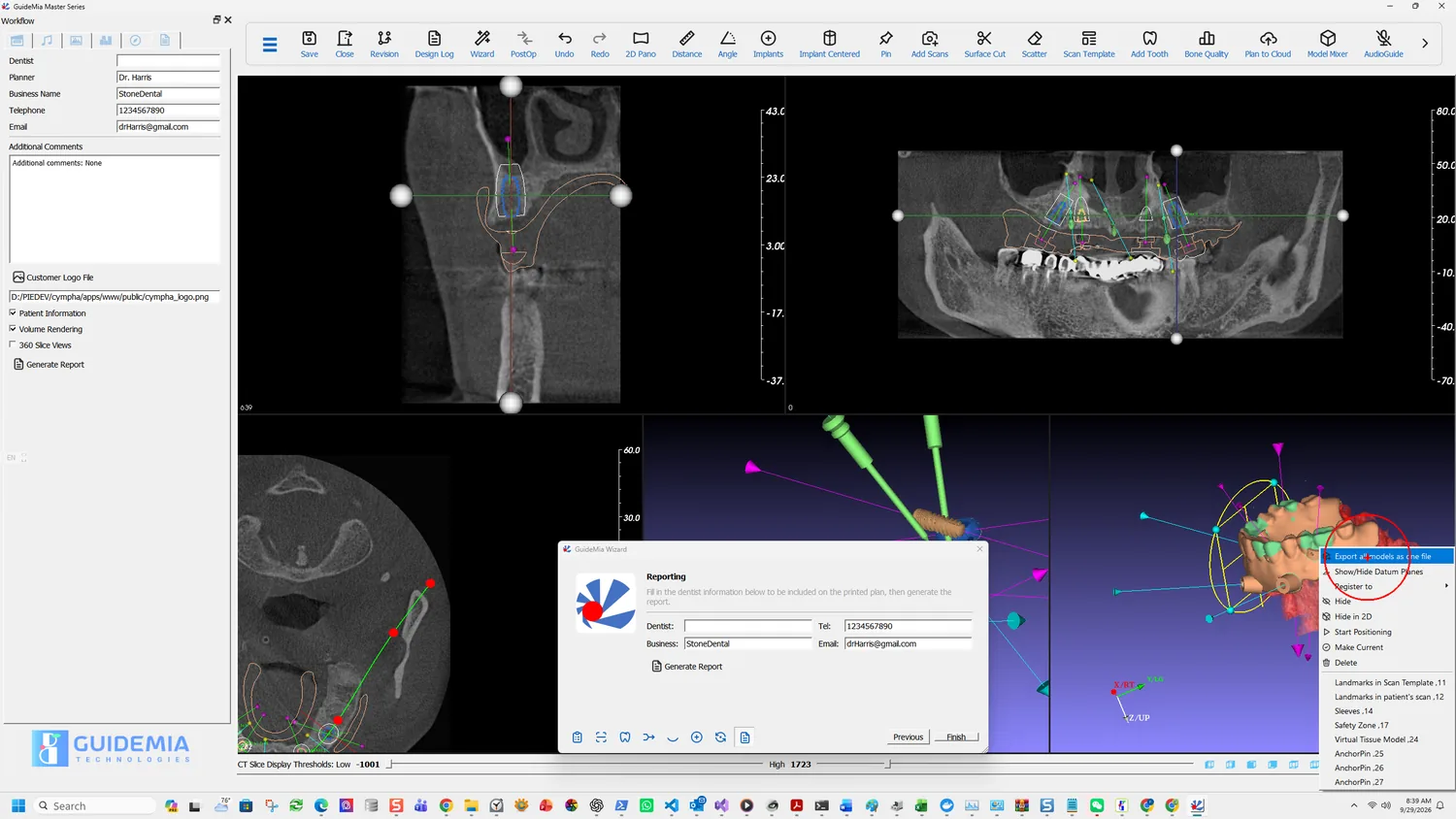Close the GuideMia Wizard dialog

[x=979, y=549]
